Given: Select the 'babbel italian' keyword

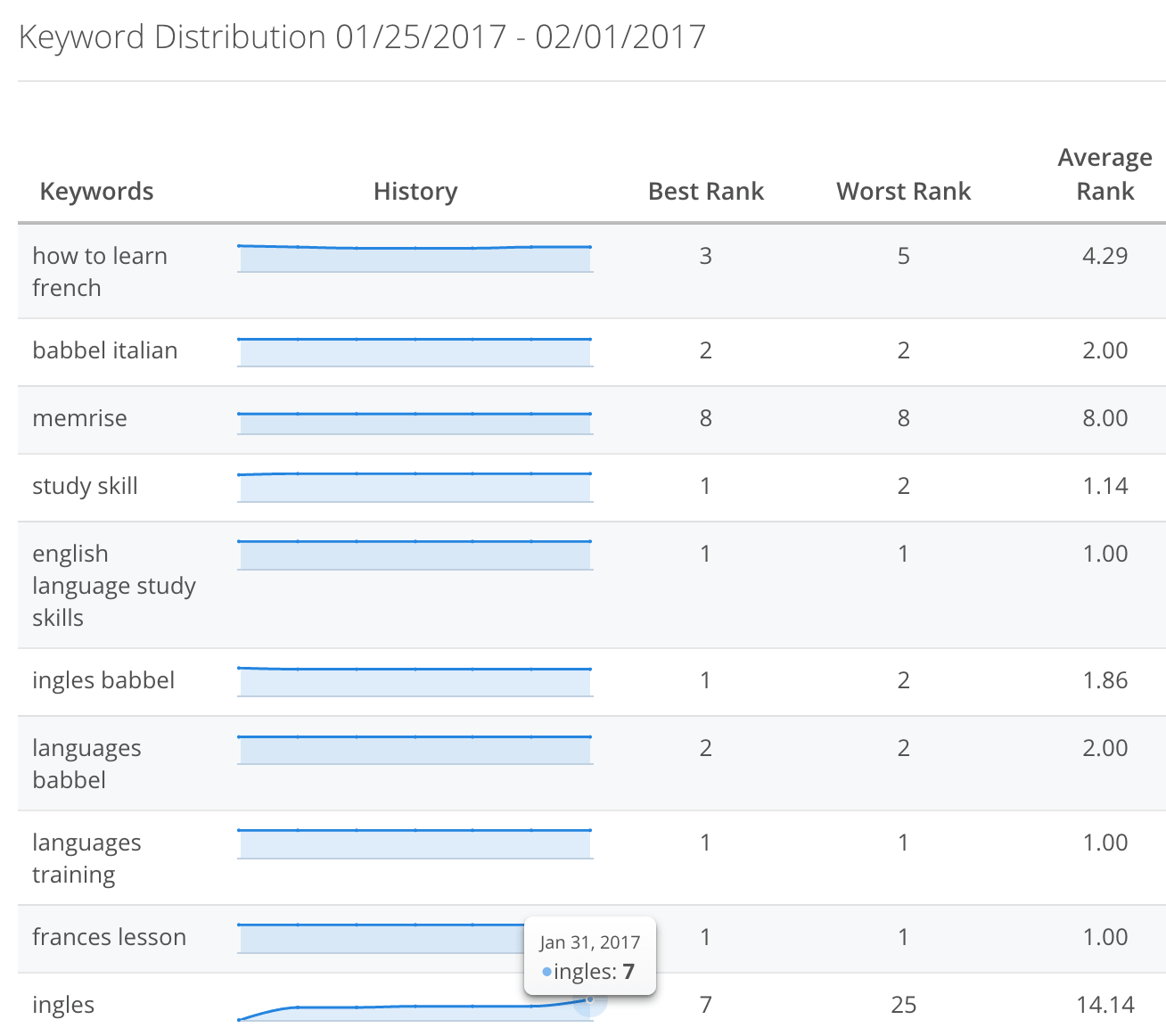Looking at the screenshot, I should pyautogui.click(x=105, y=350).
